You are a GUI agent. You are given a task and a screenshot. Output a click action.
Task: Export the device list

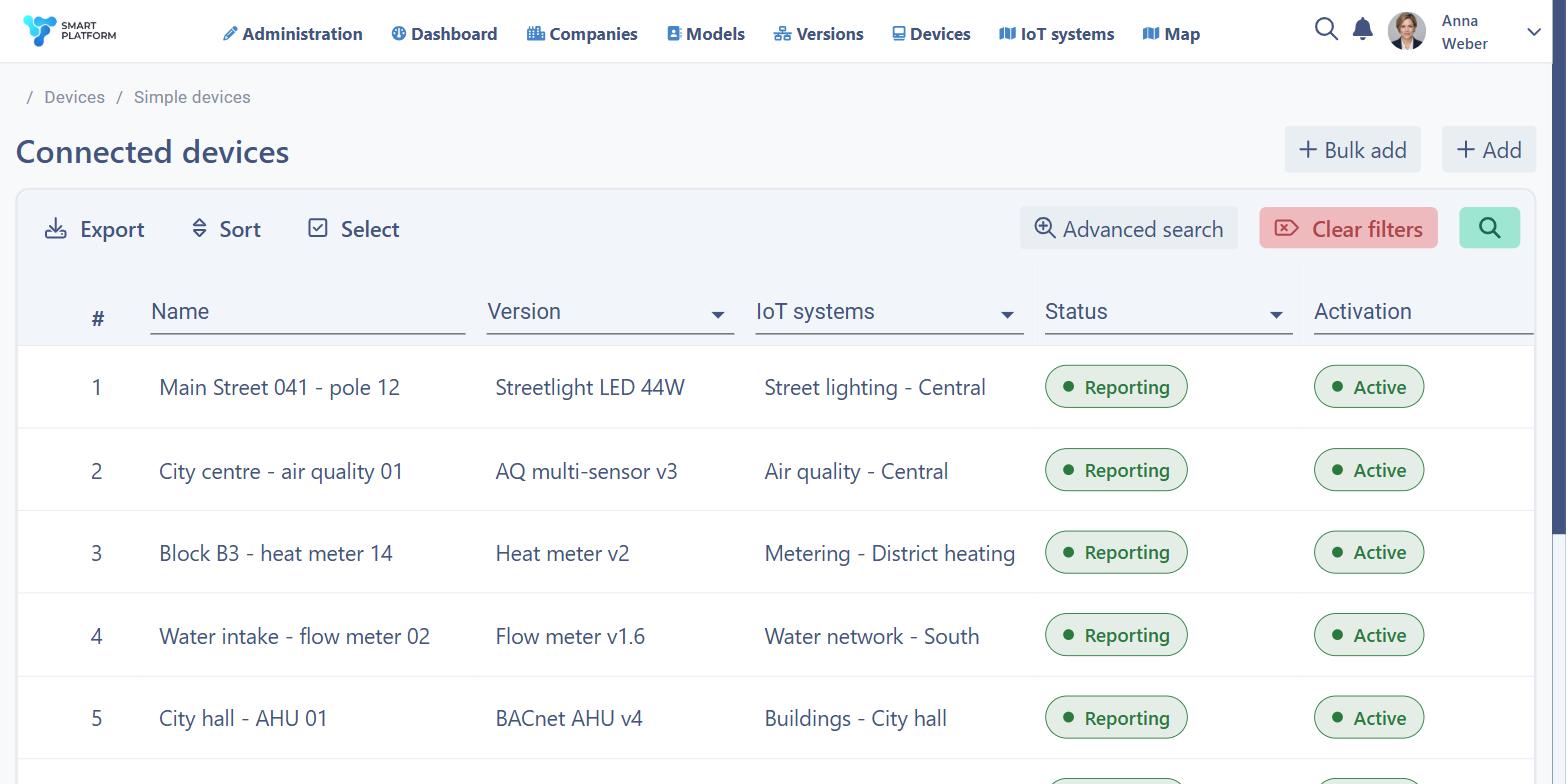[95, 229]
